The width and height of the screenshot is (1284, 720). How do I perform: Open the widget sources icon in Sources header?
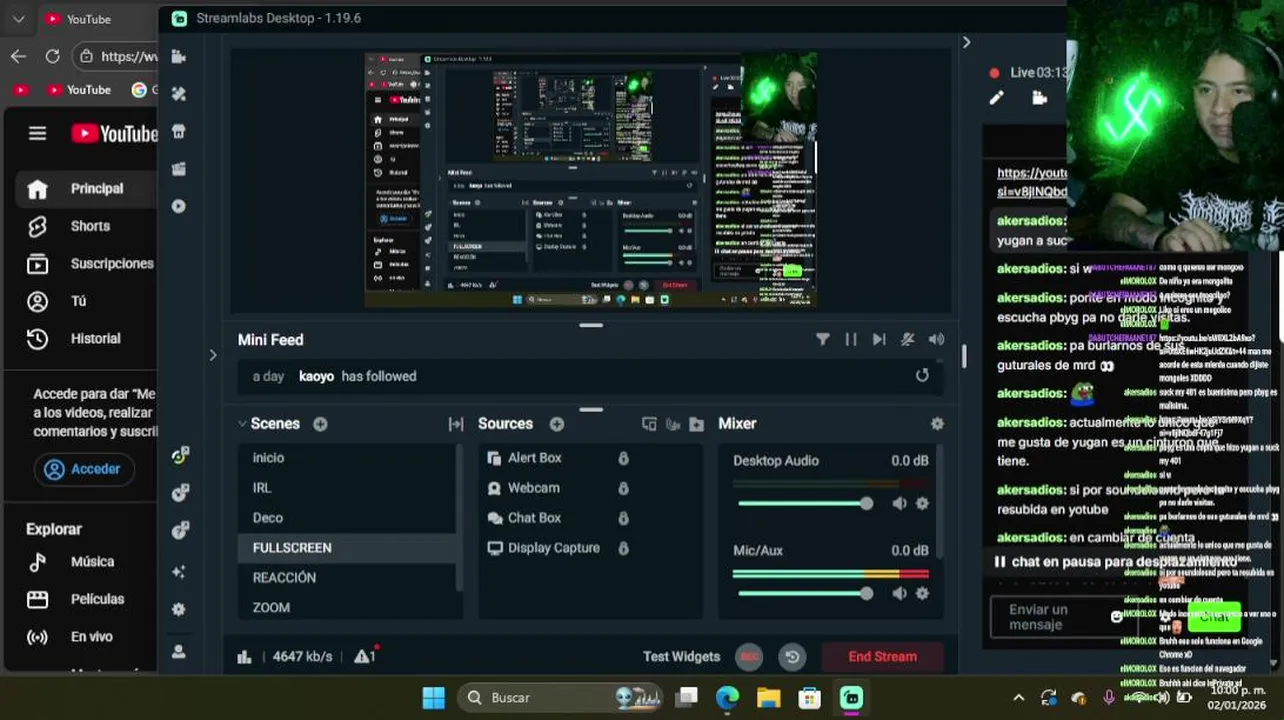point(649,424)
